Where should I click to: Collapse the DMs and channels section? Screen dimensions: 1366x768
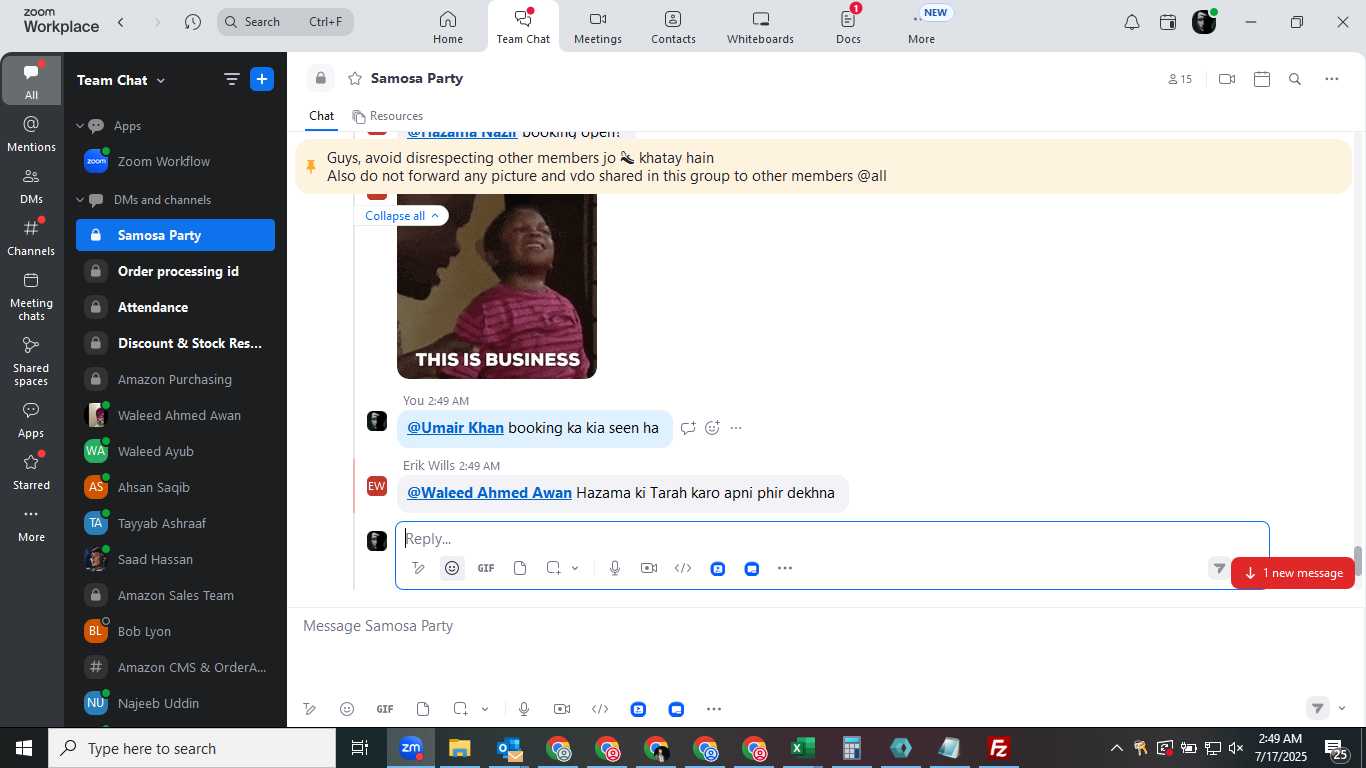(x=80, y=200)
